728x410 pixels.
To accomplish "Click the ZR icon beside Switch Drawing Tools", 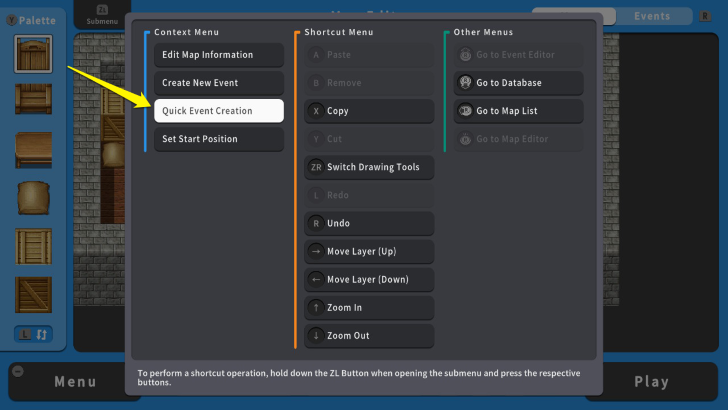I will click(316, 167).
